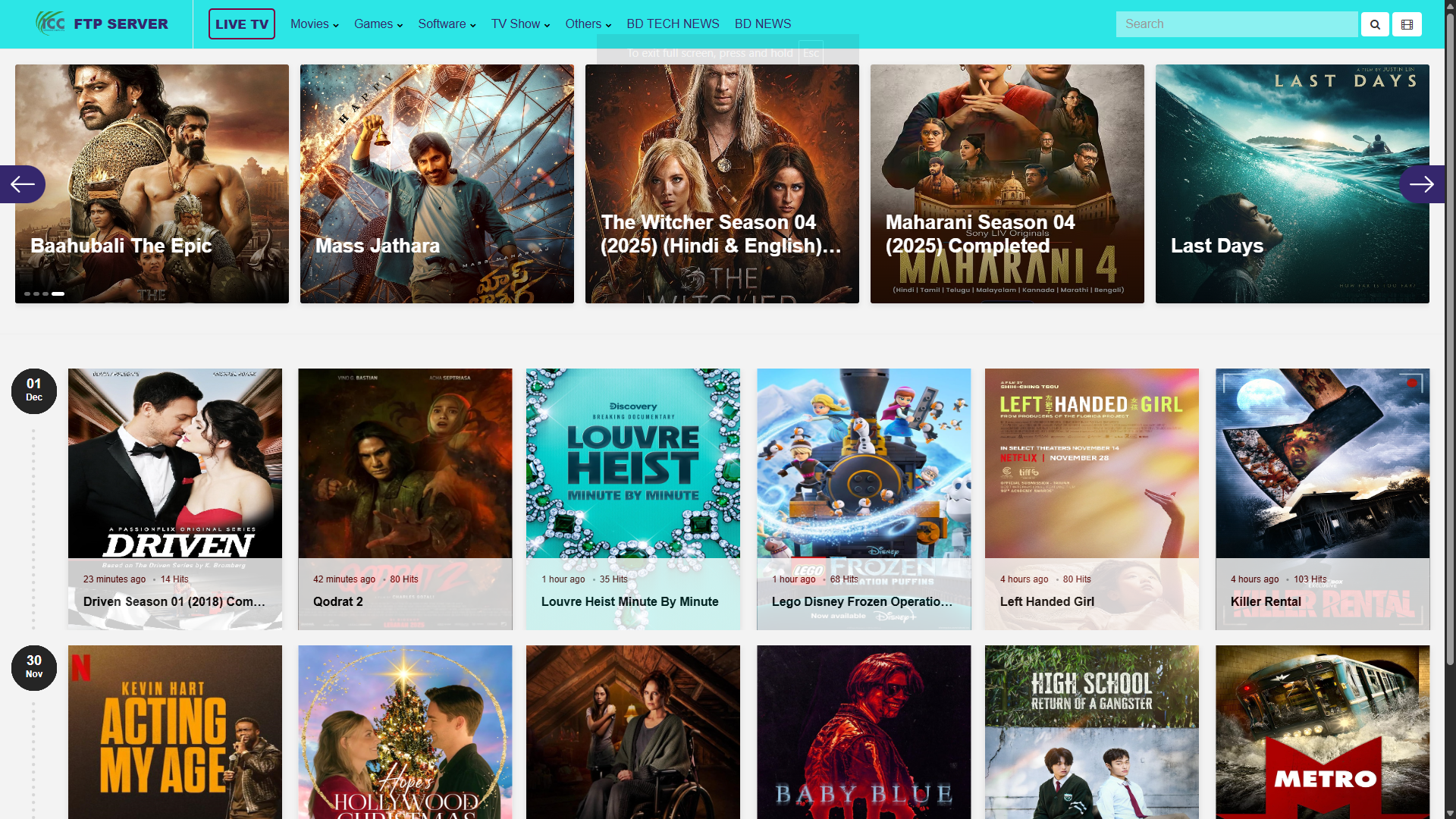The image size is (1456, 819).
Task: Open the Software dropdown menu
Action: tap(447, 24)
